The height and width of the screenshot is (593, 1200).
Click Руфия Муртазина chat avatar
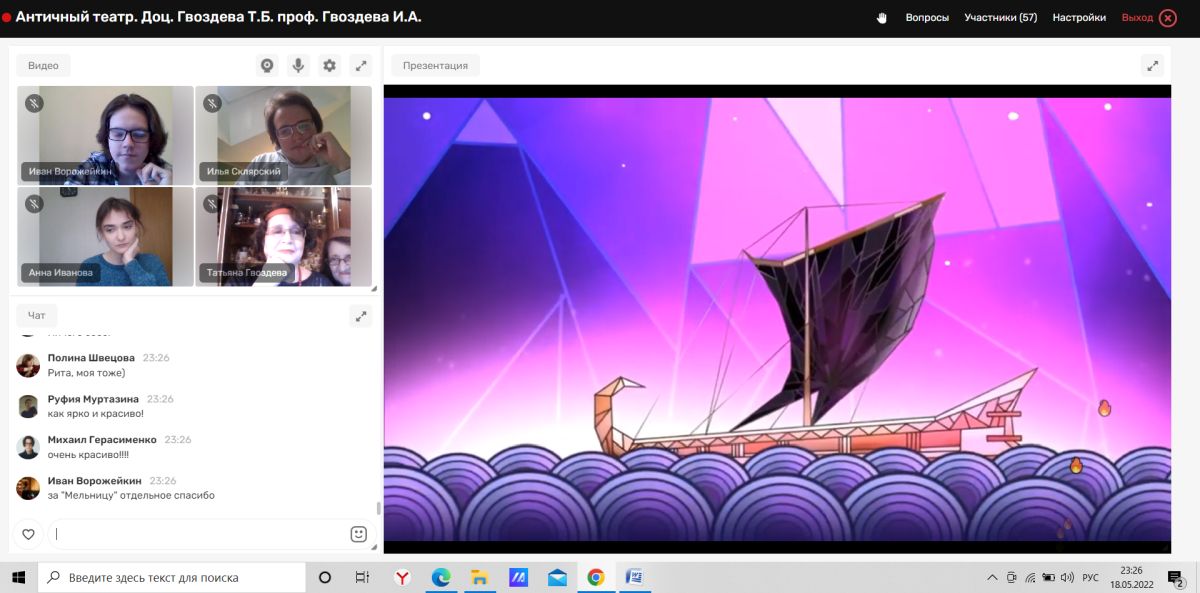coord(28,406)
